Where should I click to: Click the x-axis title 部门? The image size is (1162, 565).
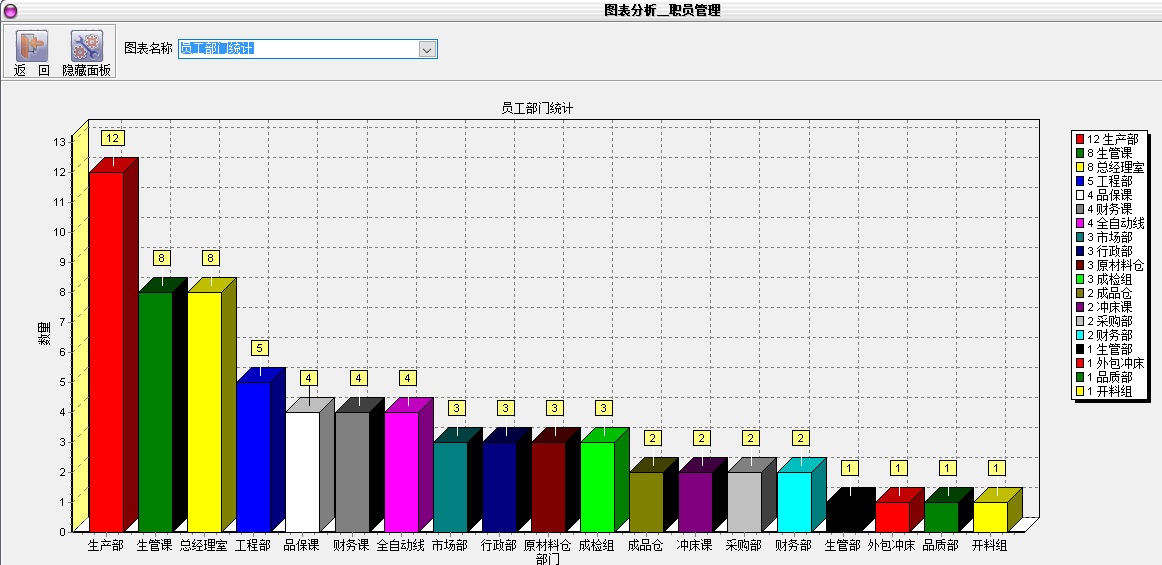(548, 558)
